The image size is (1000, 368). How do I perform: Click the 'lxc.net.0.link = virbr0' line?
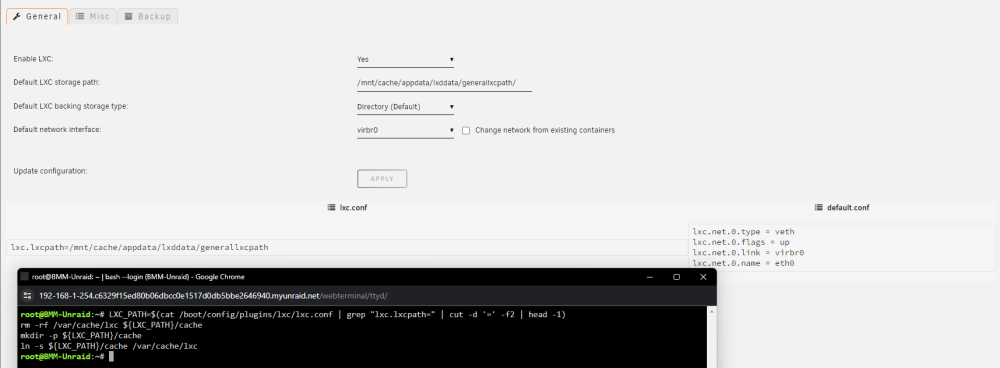click(748, 253)
